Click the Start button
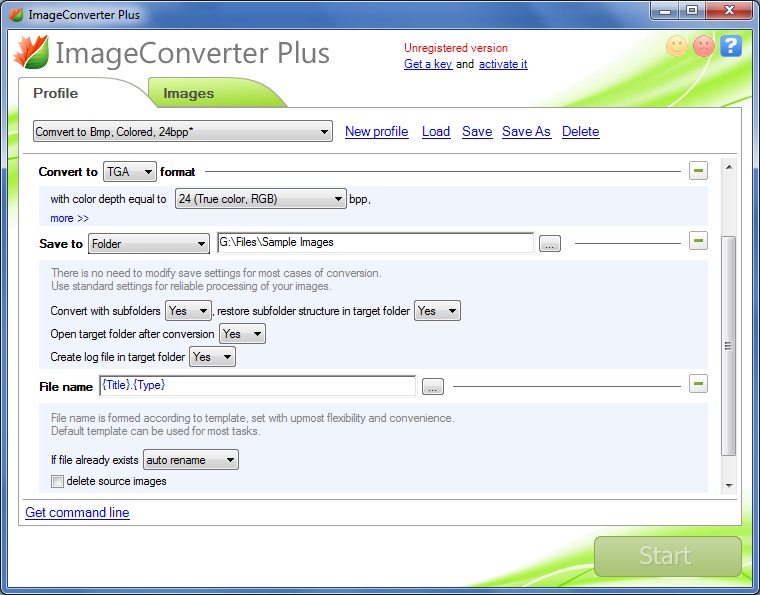This screenshot has width=760, height=595. tap(667, 556)
